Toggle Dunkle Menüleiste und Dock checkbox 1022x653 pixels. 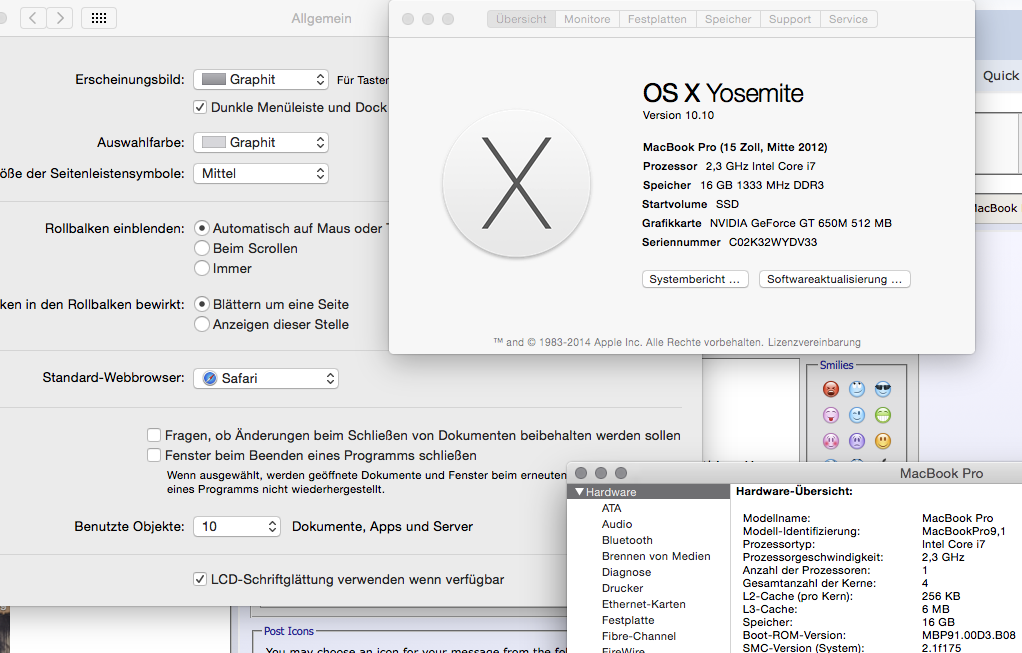(x=200, y=107)
